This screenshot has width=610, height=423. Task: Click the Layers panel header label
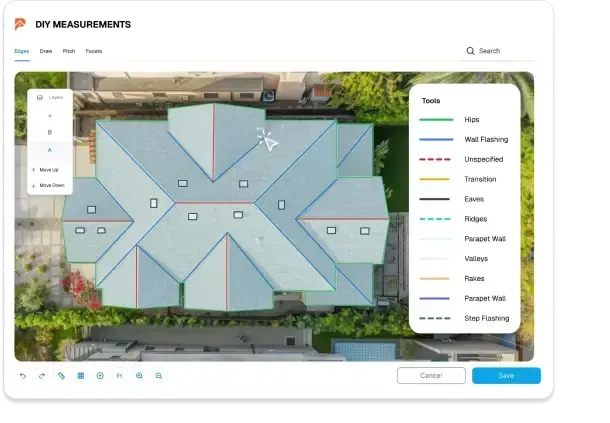(x=56, y=97)
